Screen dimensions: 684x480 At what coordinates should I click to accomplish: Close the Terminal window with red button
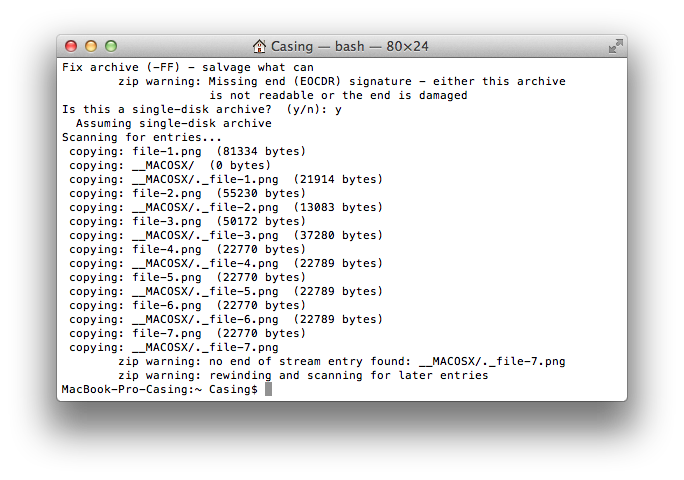[x=71, y=46]
